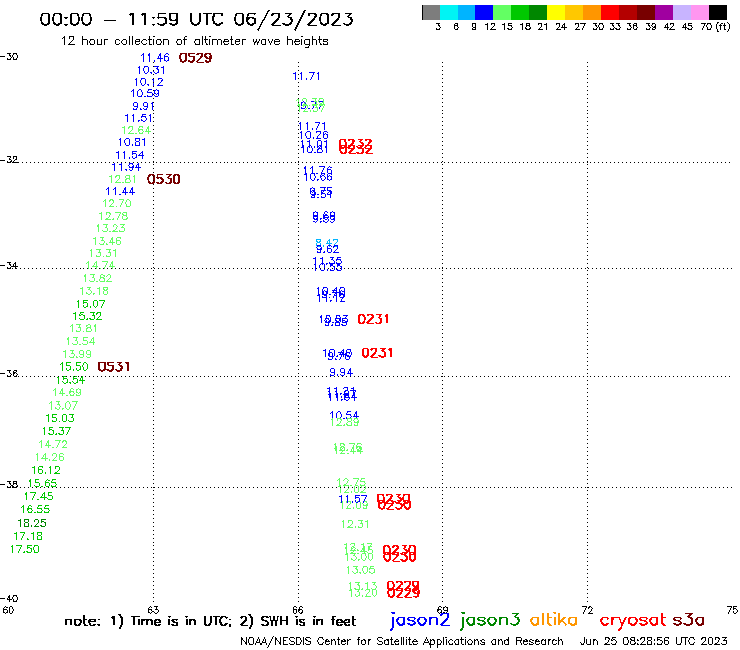Click the middle-track value 10.26
The image size is (740, 650).
(x=314, y=135)
